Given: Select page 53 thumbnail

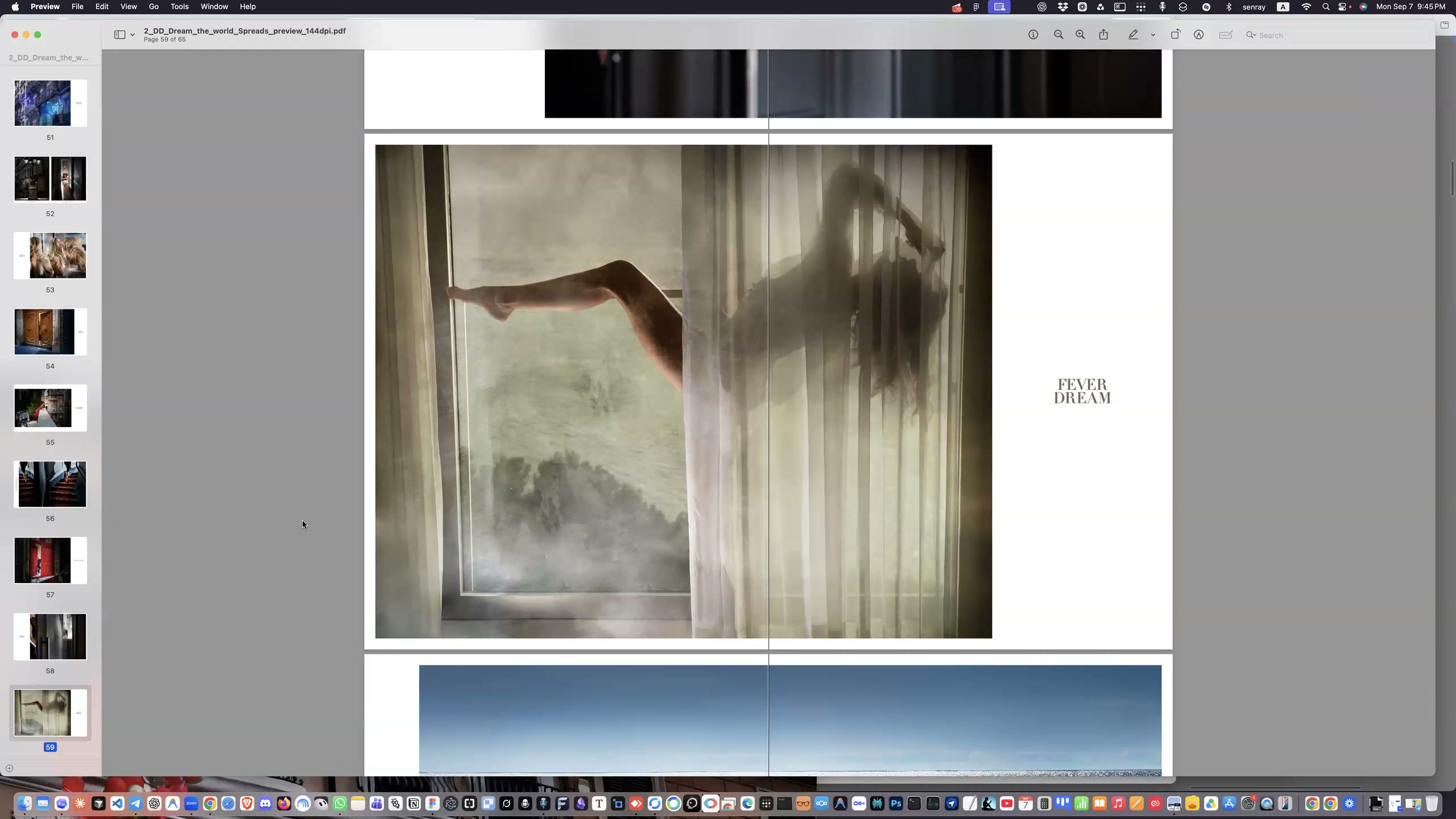Looking at the screenshot, I should pyautogui.click(x=50, y=255).
